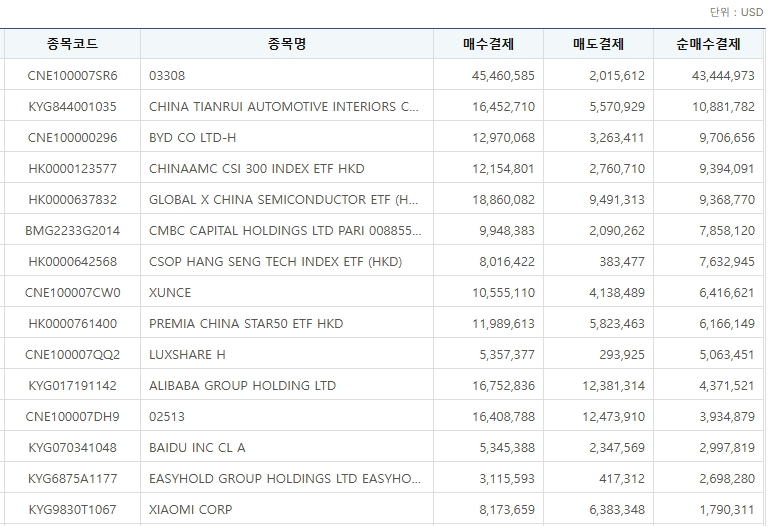Click sell settlement value 12,473,910
The image size is (770, 526).
pos(613,416)
